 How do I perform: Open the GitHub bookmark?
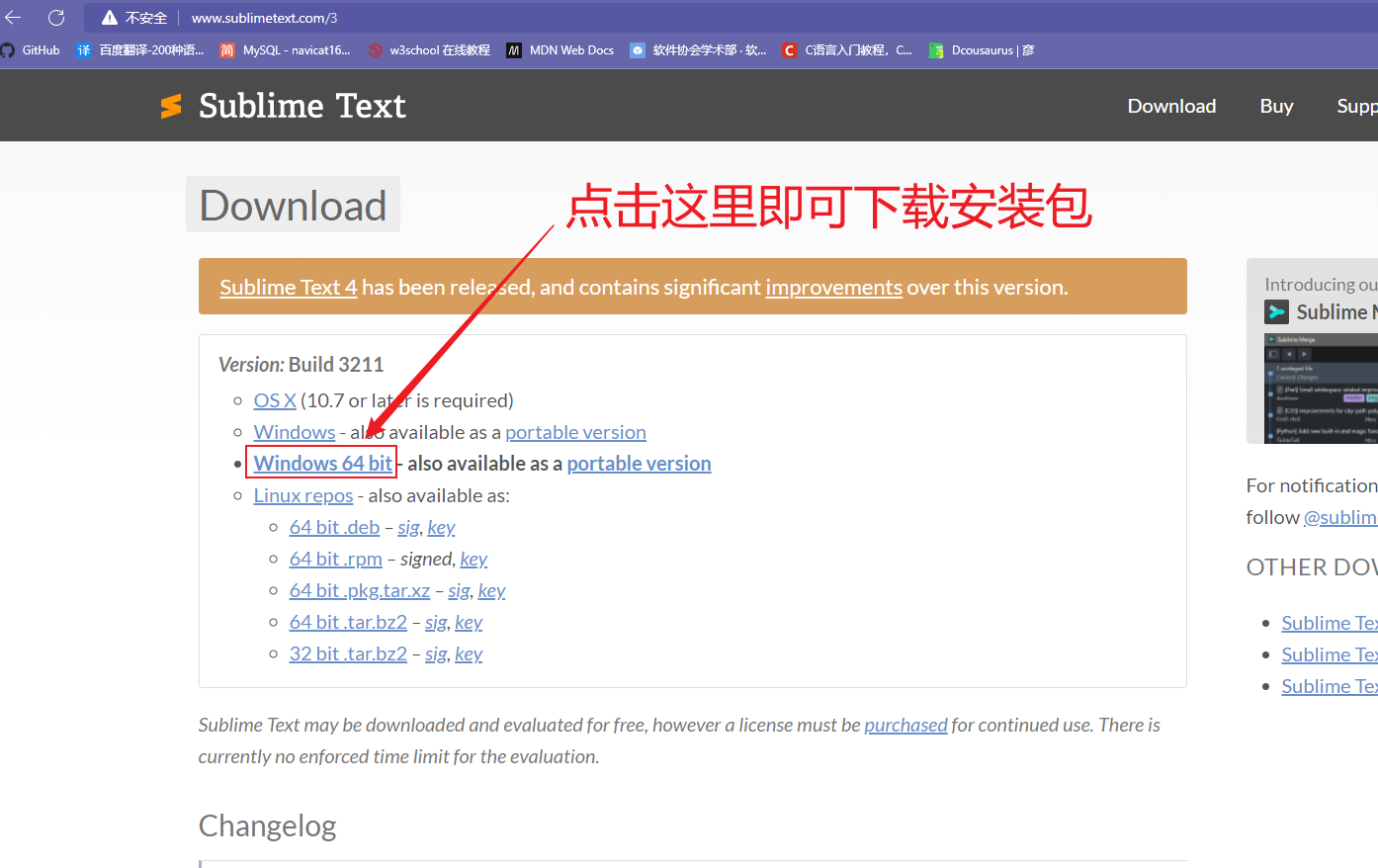pos(31,50)
